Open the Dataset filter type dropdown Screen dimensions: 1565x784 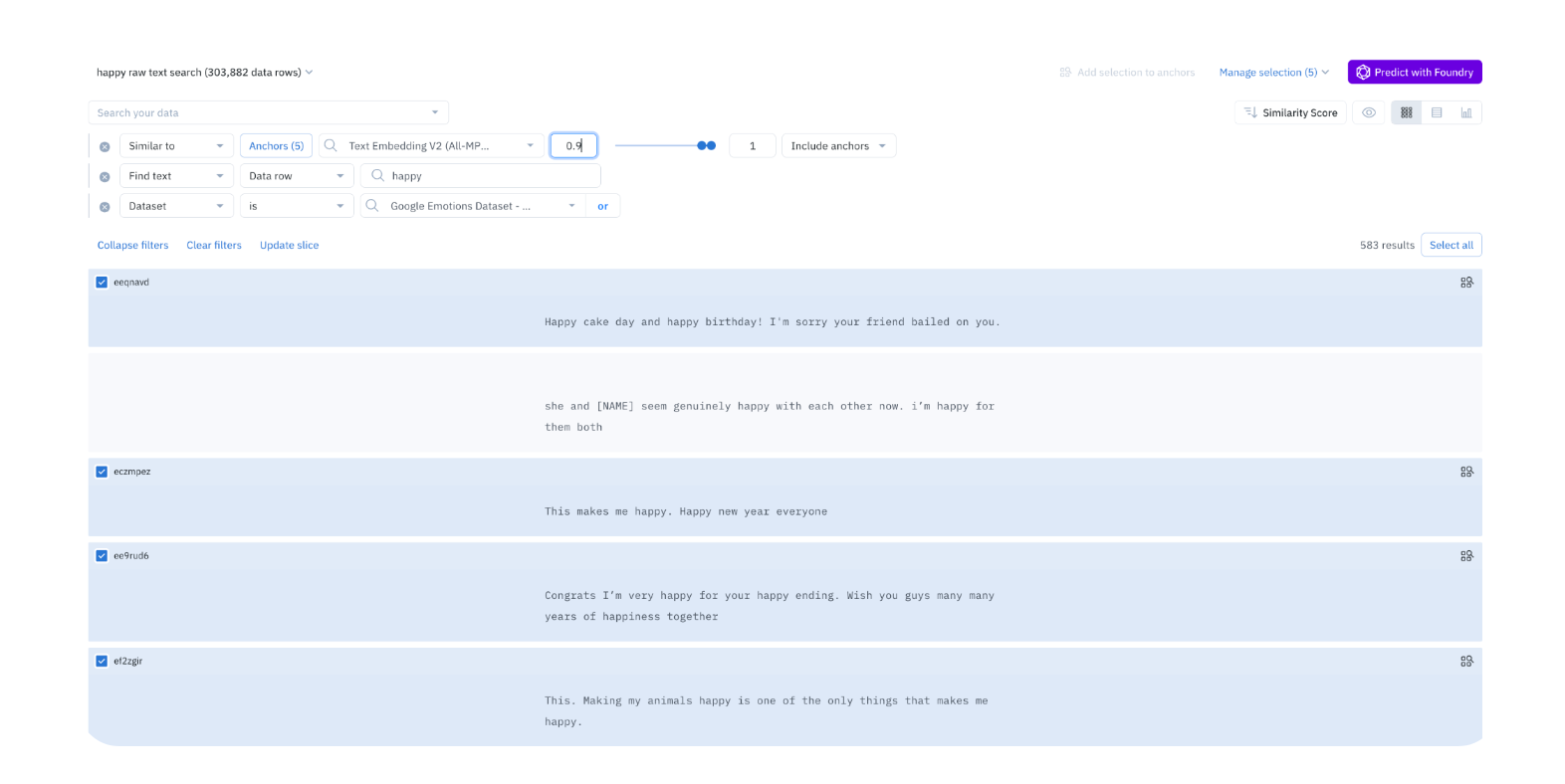176,206
